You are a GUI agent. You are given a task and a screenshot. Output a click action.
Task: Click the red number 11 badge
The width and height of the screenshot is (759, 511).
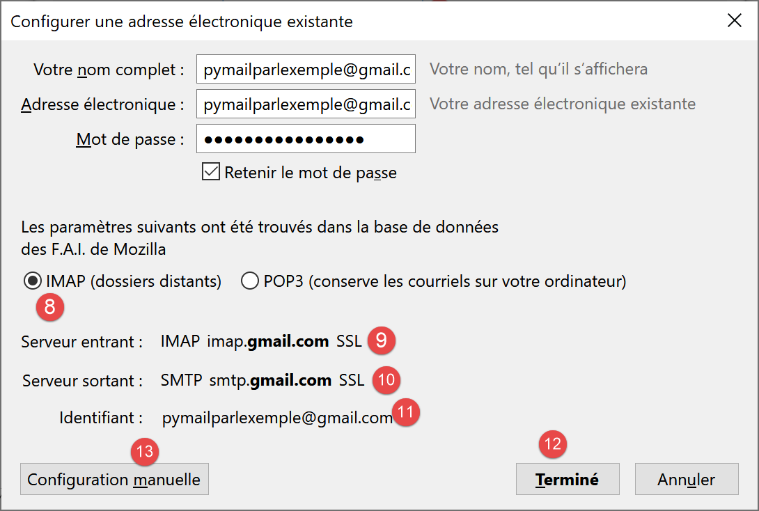click(x=407, y=413)
